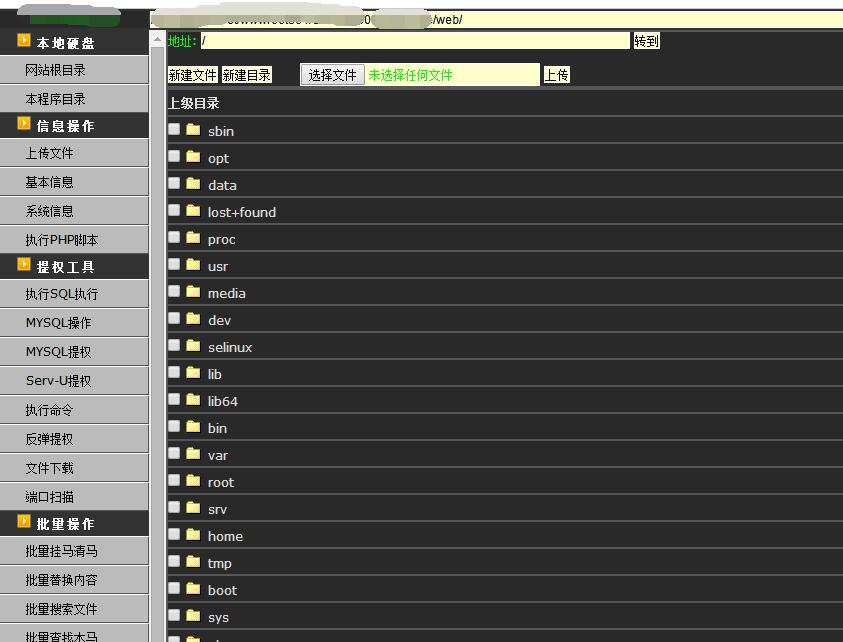Click the yellow folder icon for usr
Viewport: 843px width, 642px height.
pyautogui.click(x=193, y=265)
